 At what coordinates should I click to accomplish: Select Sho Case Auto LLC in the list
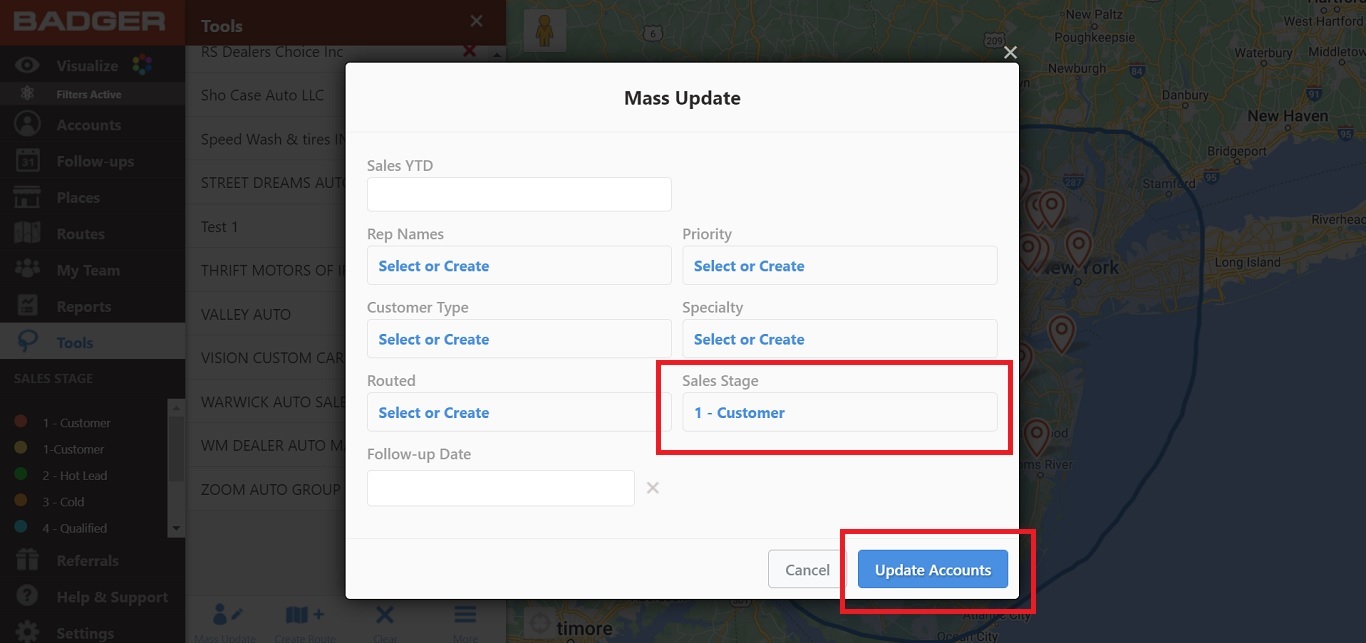coord(266,95)
